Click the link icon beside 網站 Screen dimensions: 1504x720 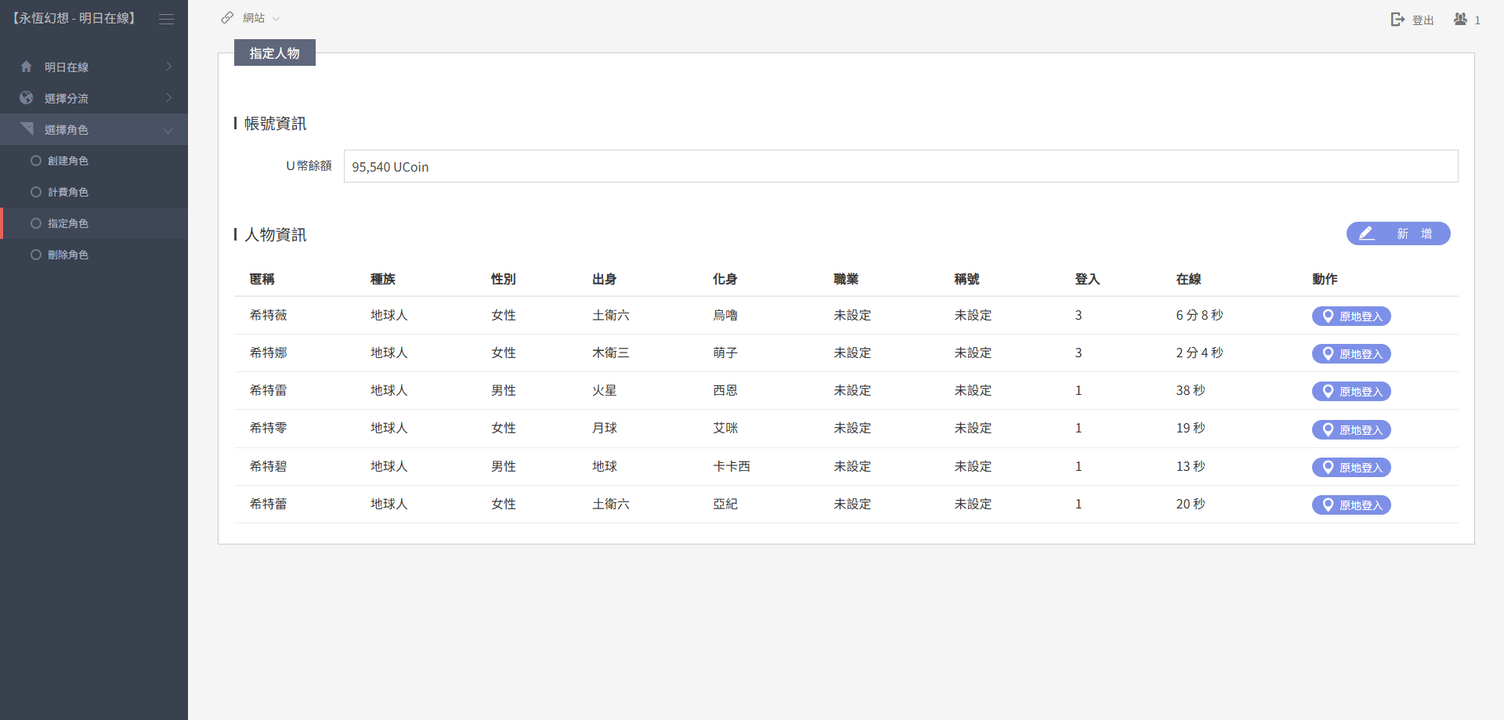click(228, 18)
